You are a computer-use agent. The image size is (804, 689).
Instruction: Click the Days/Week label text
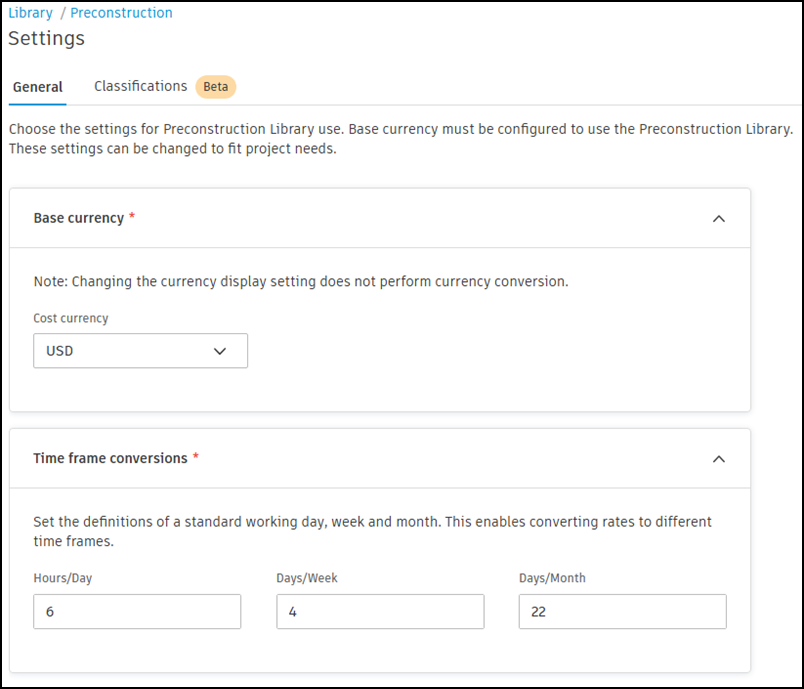307,578
